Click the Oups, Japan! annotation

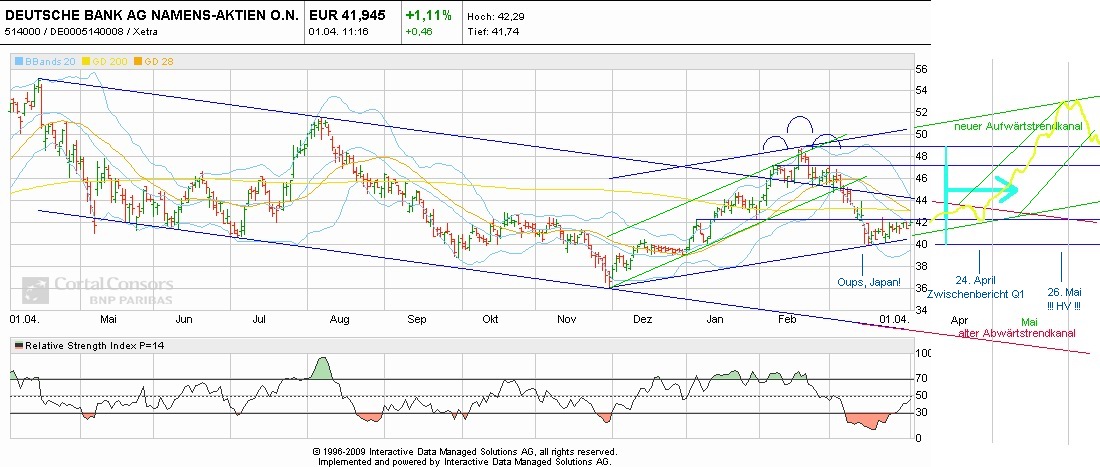click(868, 283)
